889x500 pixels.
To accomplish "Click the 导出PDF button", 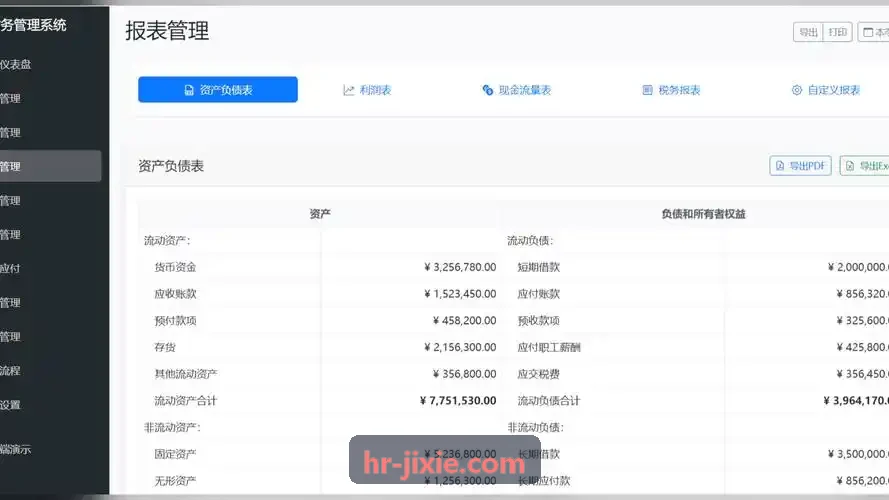I will coord(801,166).
